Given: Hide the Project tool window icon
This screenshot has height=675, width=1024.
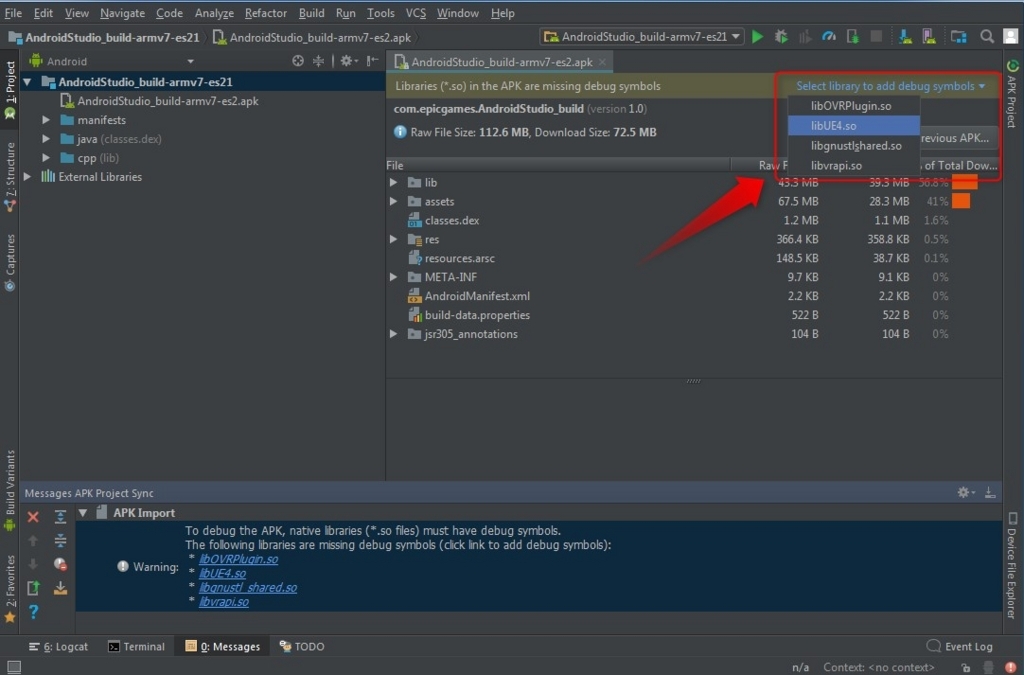Looking at the screenshot, I should tap(372, 61).
